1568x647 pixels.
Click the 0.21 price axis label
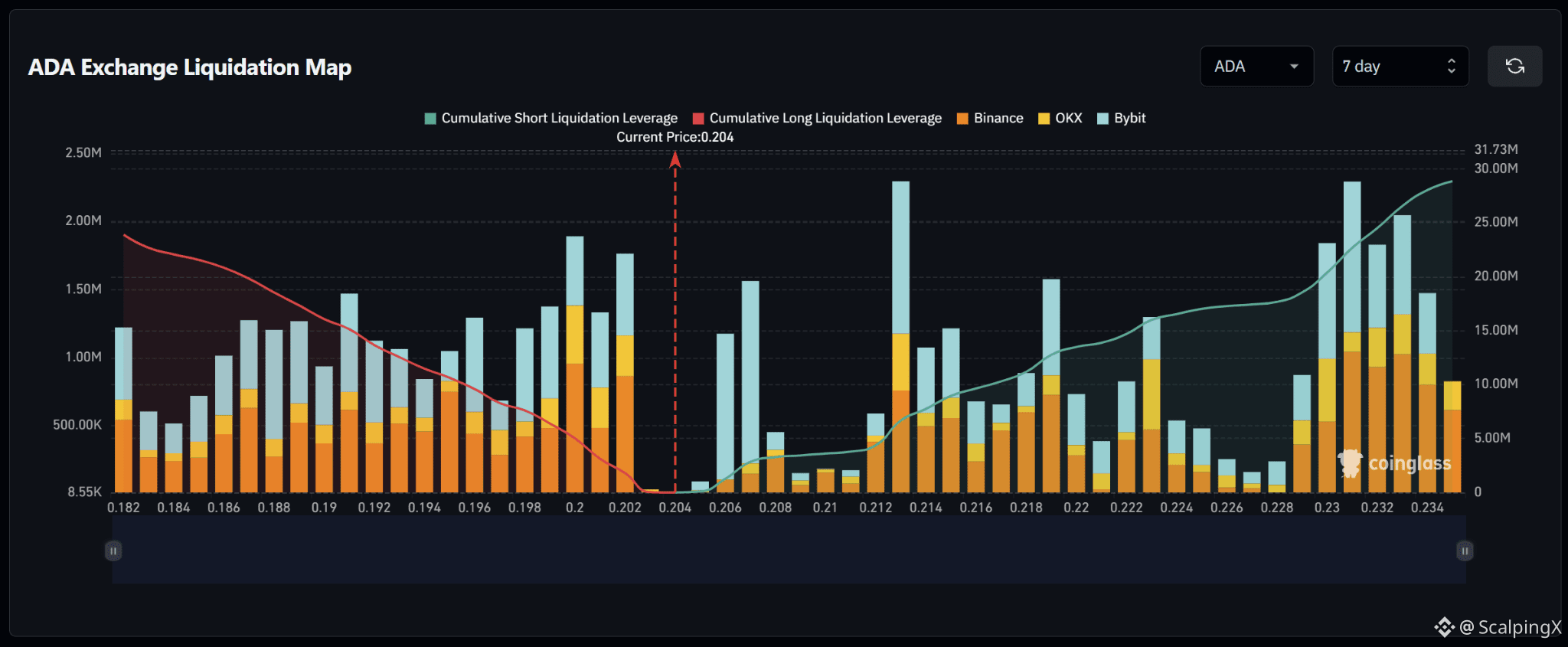(x=825, y=508)
